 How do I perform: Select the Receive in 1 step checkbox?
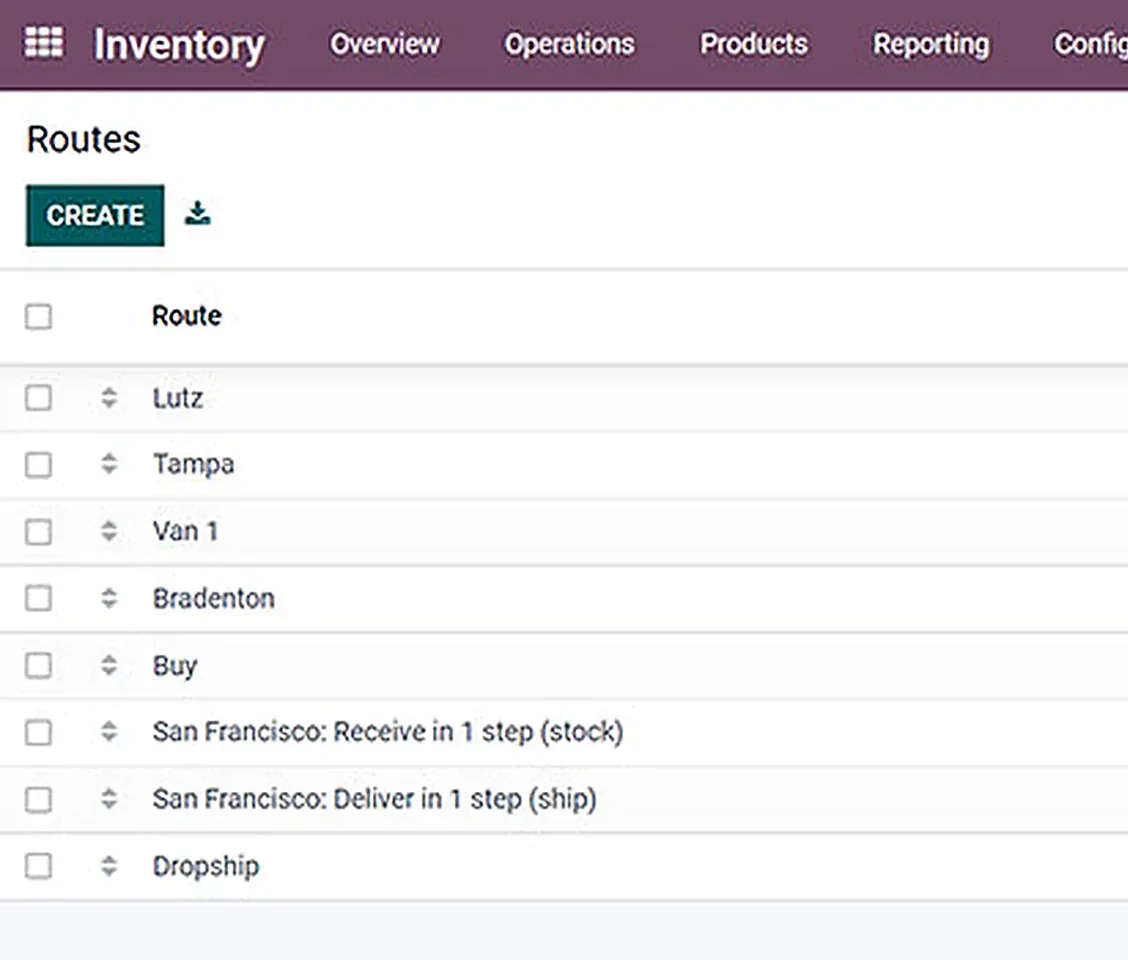pyautogui.click(x=38, y=733)
